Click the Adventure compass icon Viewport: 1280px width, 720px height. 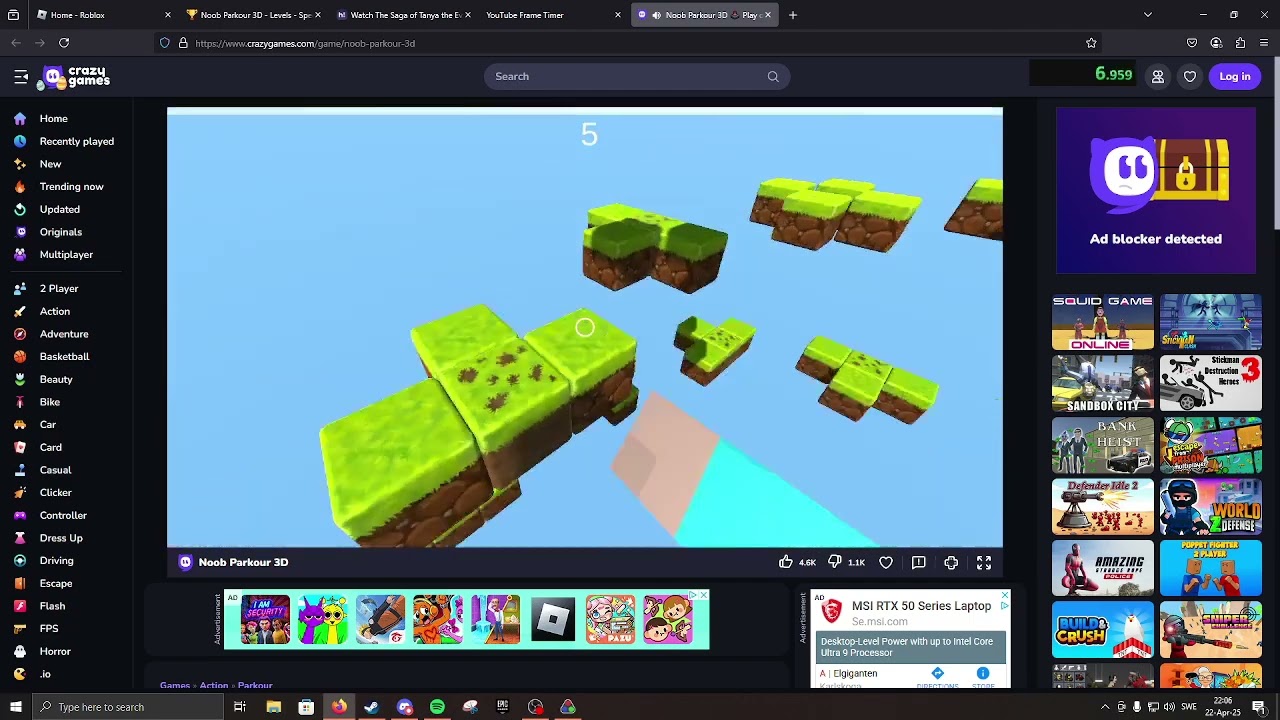[20, 334]
